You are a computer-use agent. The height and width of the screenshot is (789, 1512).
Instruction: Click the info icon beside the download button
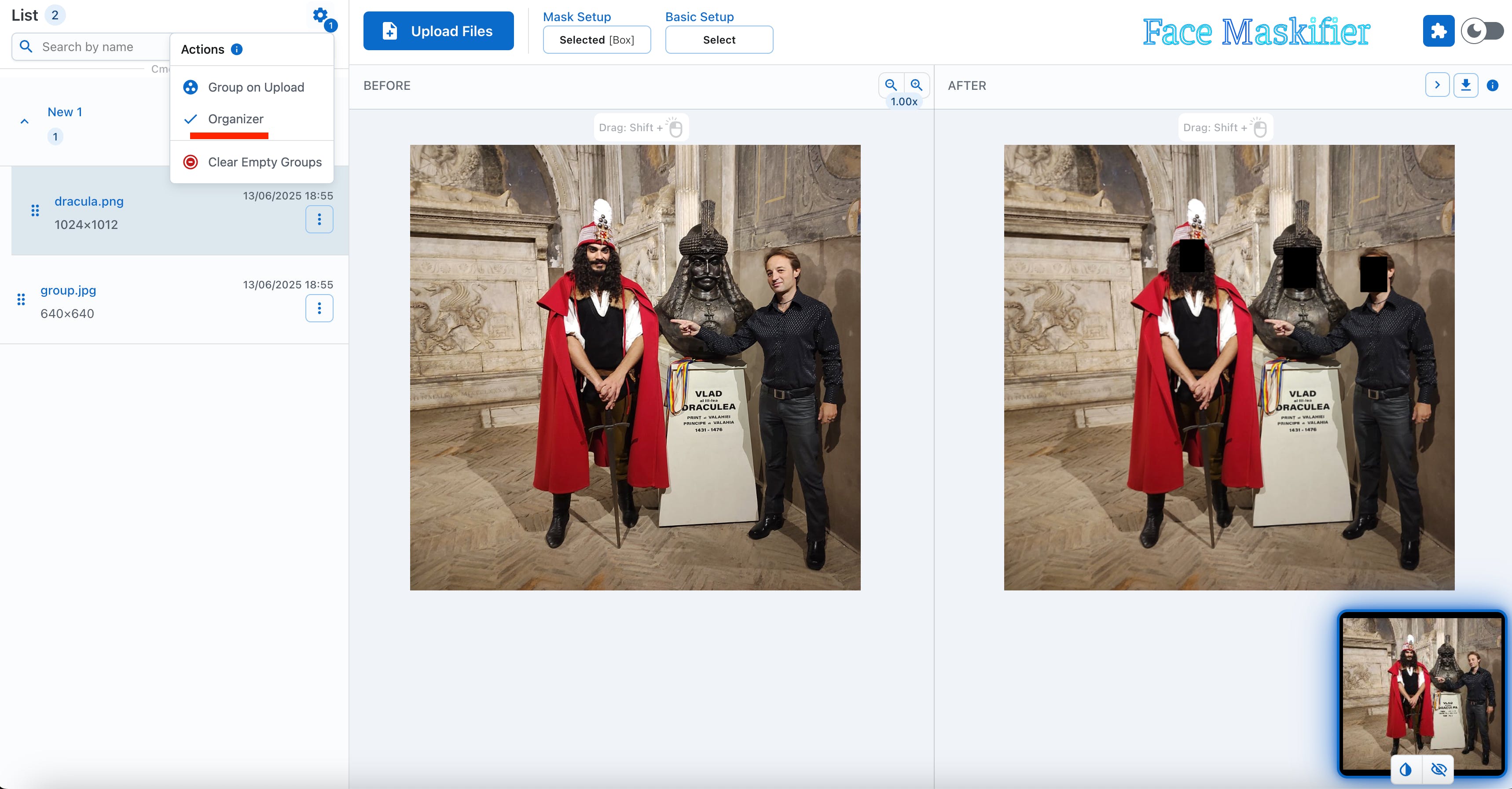[x=1492, y=86]
